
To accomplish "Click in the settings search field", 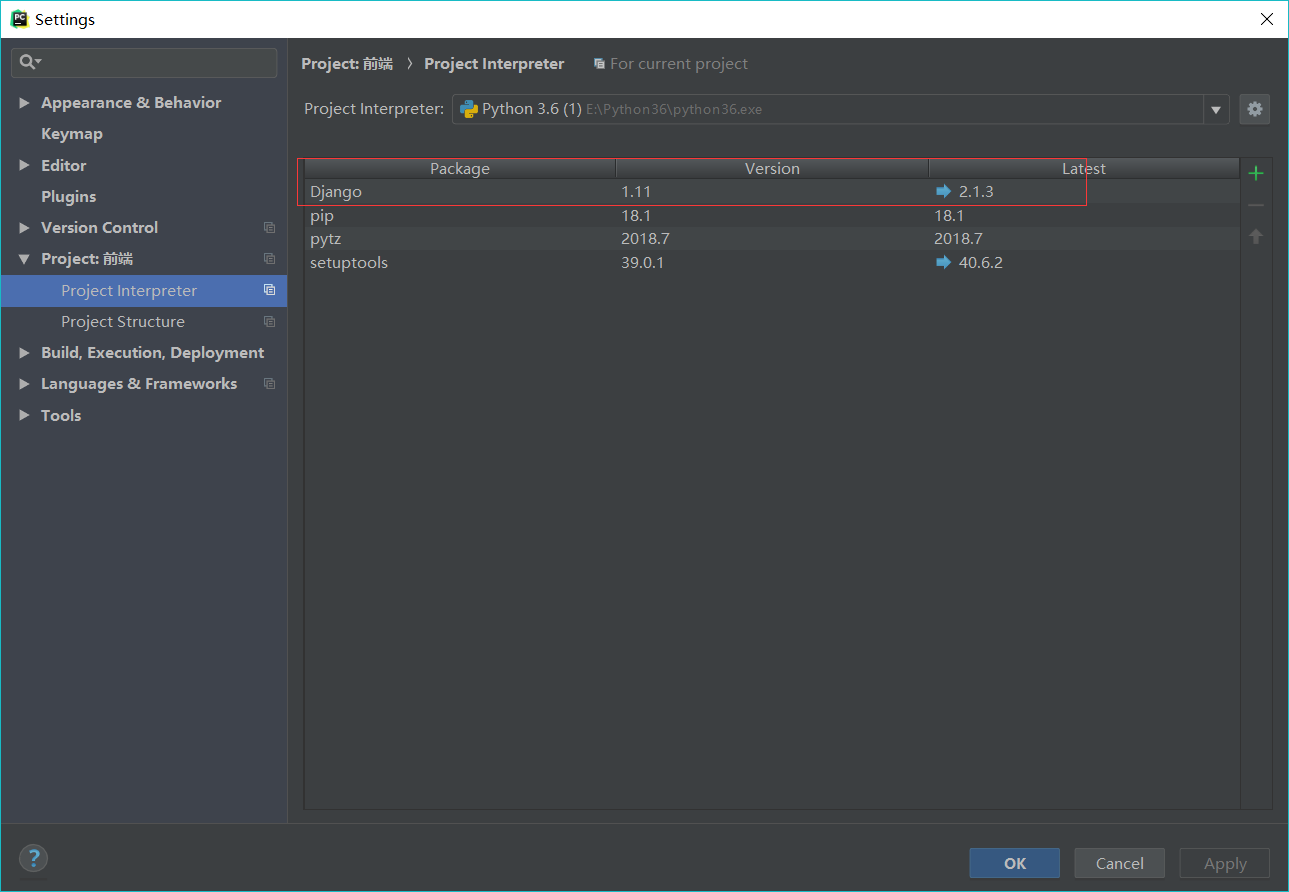I will [144, 62].
